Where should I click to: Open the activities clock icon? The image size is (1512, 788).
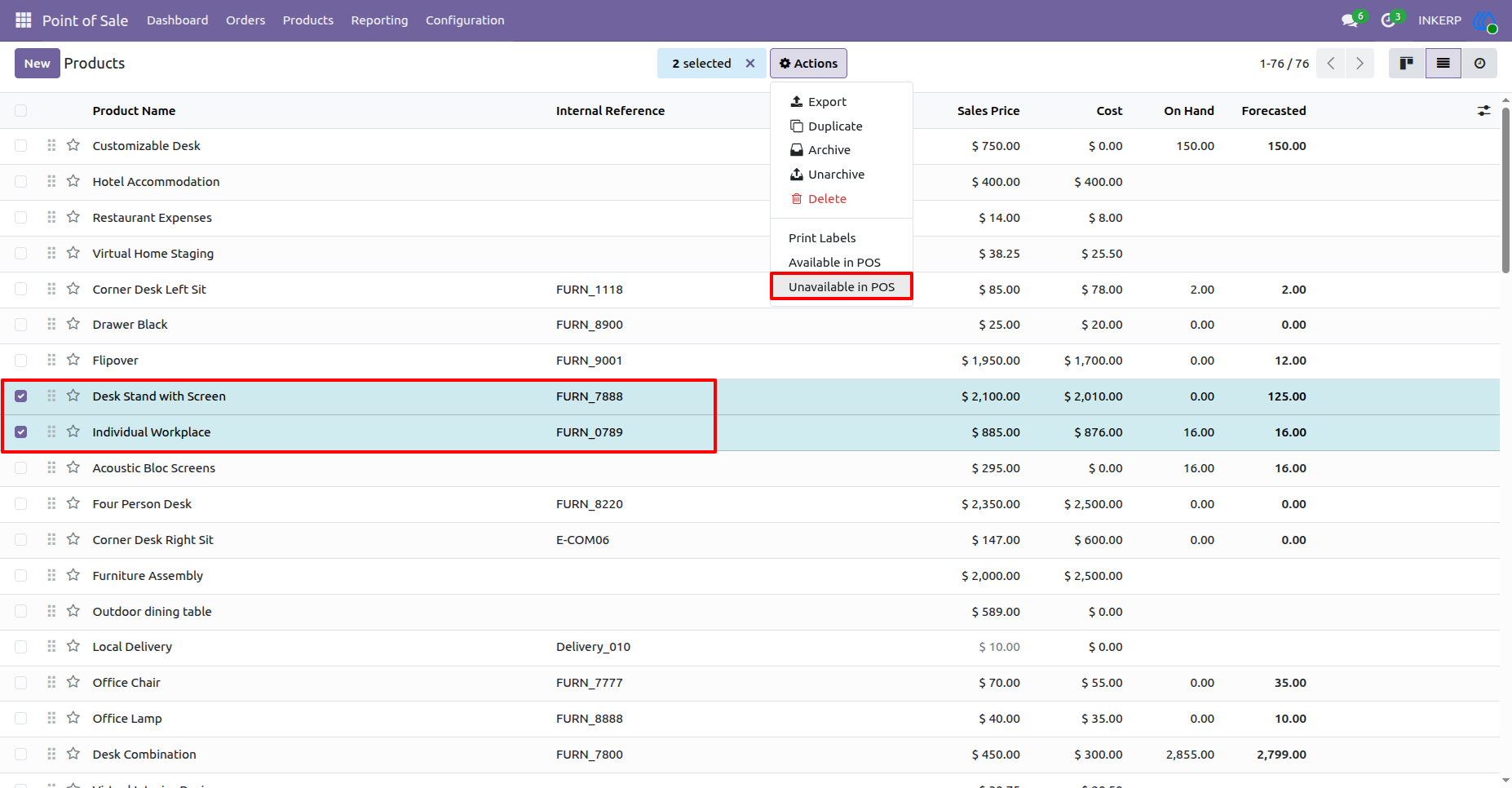(x=1389, y=20)
